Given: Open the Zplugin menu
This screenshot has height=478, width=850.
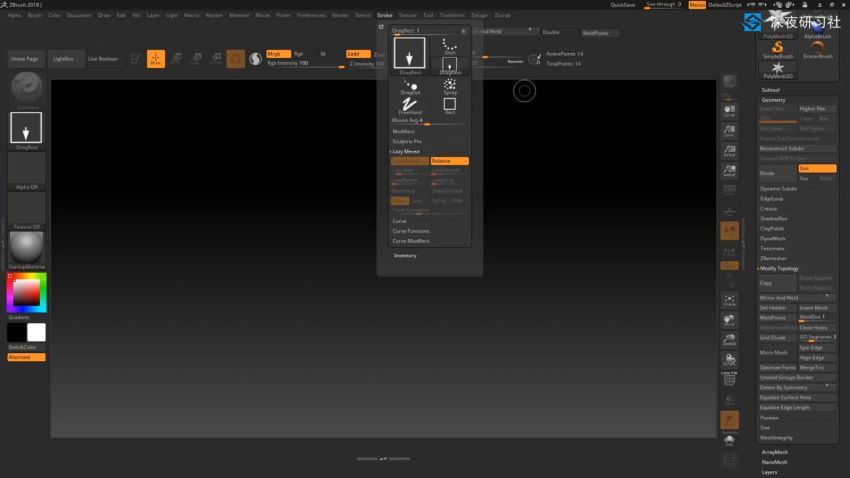Looking at the screenshot, I should (x=479, y=15).
